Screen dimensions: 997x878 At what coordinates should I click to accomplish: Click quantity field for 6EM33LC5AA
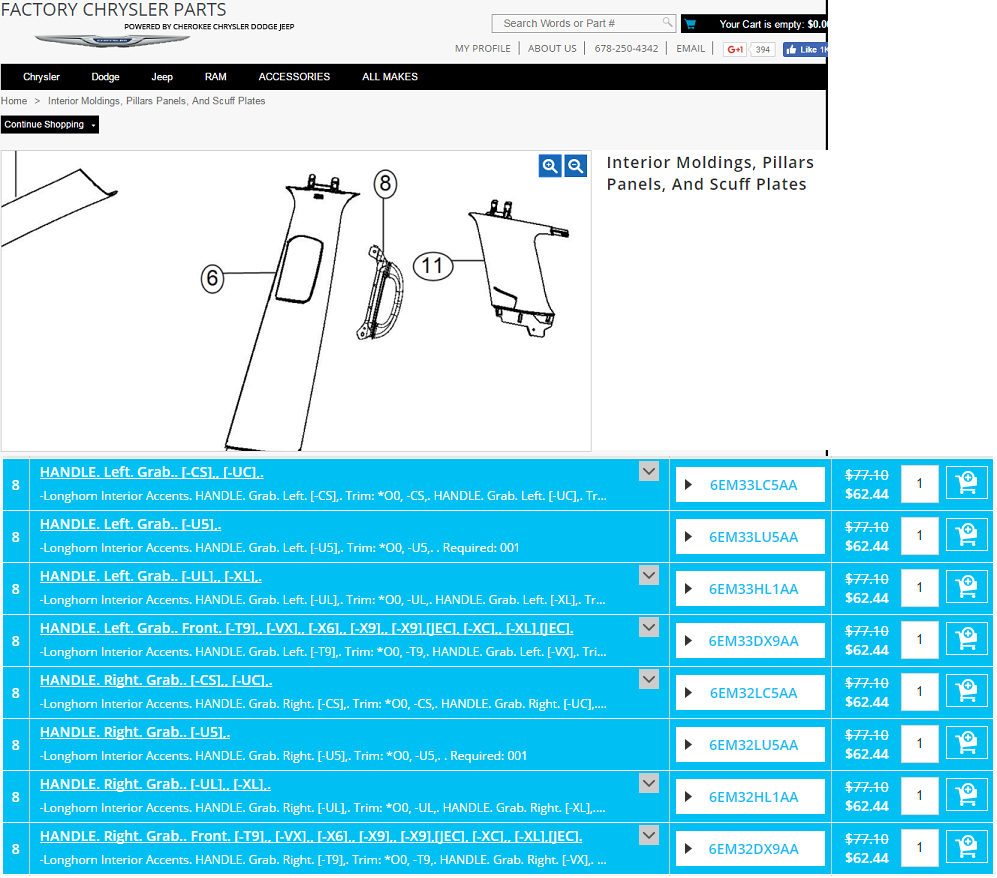[x=919, y=484]
